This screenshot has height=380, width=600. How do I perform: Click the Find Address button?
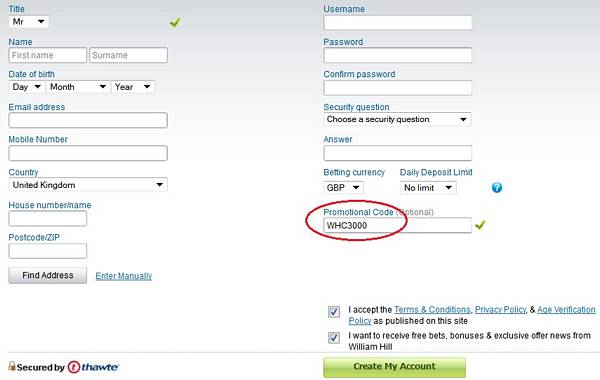pos(48,276)
